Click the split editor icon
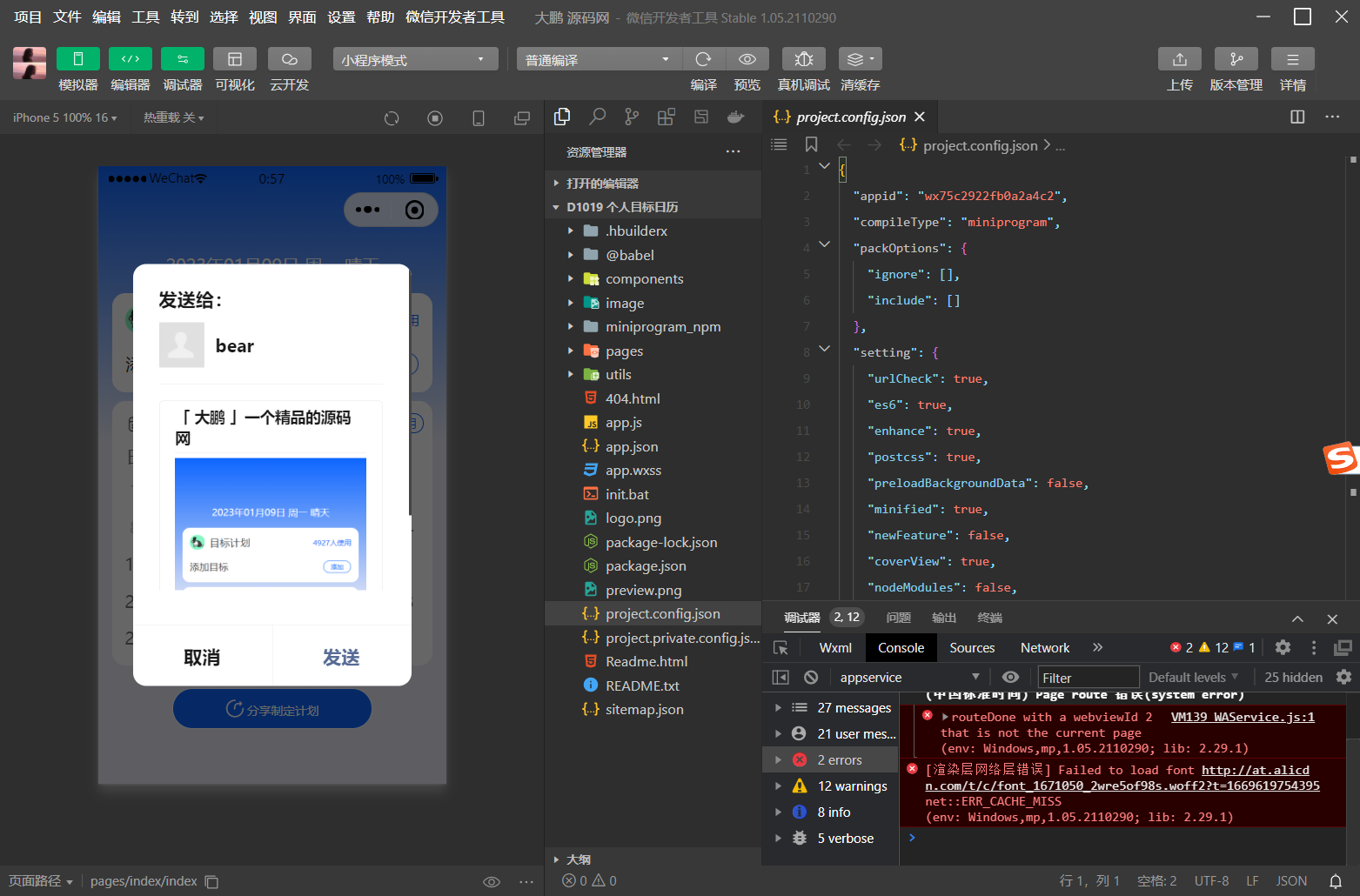The height and width of the screenshot is (896, 1360). [1296, 117]
